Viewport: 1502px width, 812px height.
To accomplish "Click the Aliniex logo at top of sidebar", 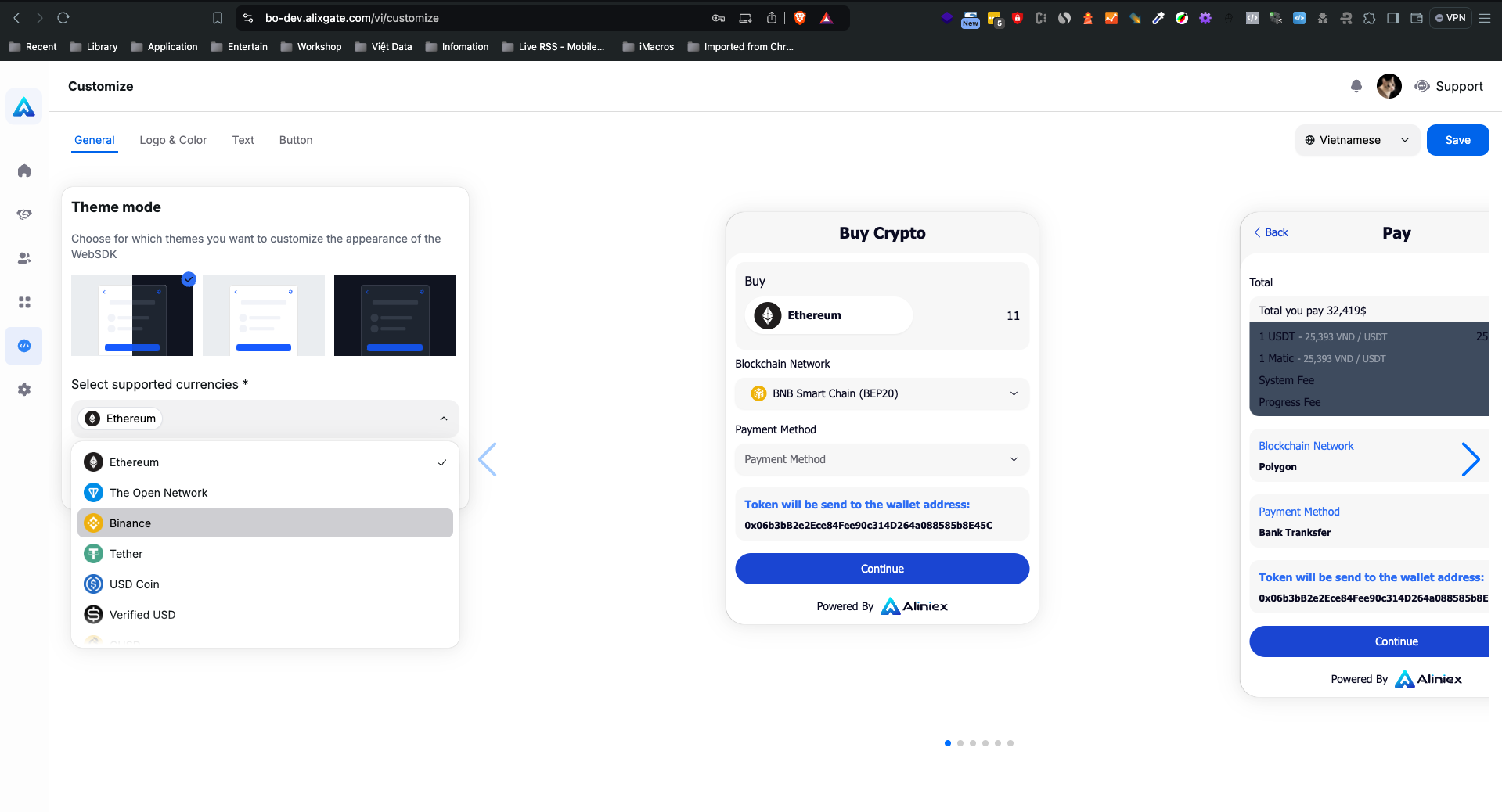I will click(x=23, y=107).
